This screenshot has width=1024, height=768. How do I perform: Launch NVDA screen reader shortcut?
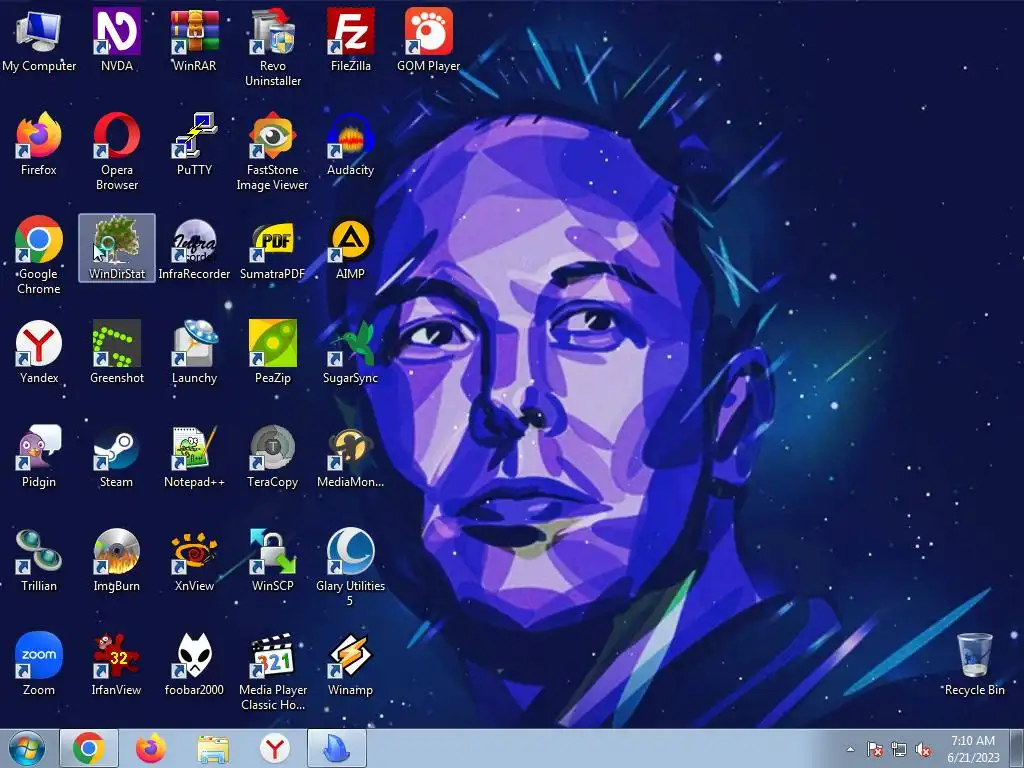coord(117,40)
